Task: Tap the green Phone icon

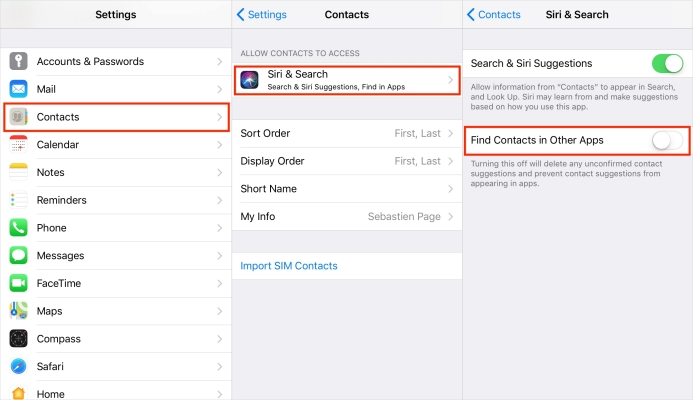Action: (x=19, y=228)
